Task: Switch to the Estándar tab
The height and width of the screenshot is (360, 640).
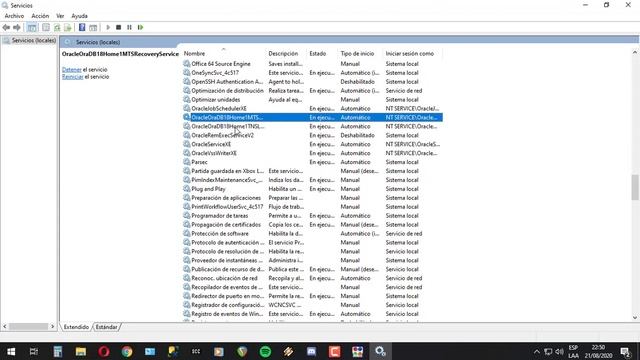Action: pos(107,327)
